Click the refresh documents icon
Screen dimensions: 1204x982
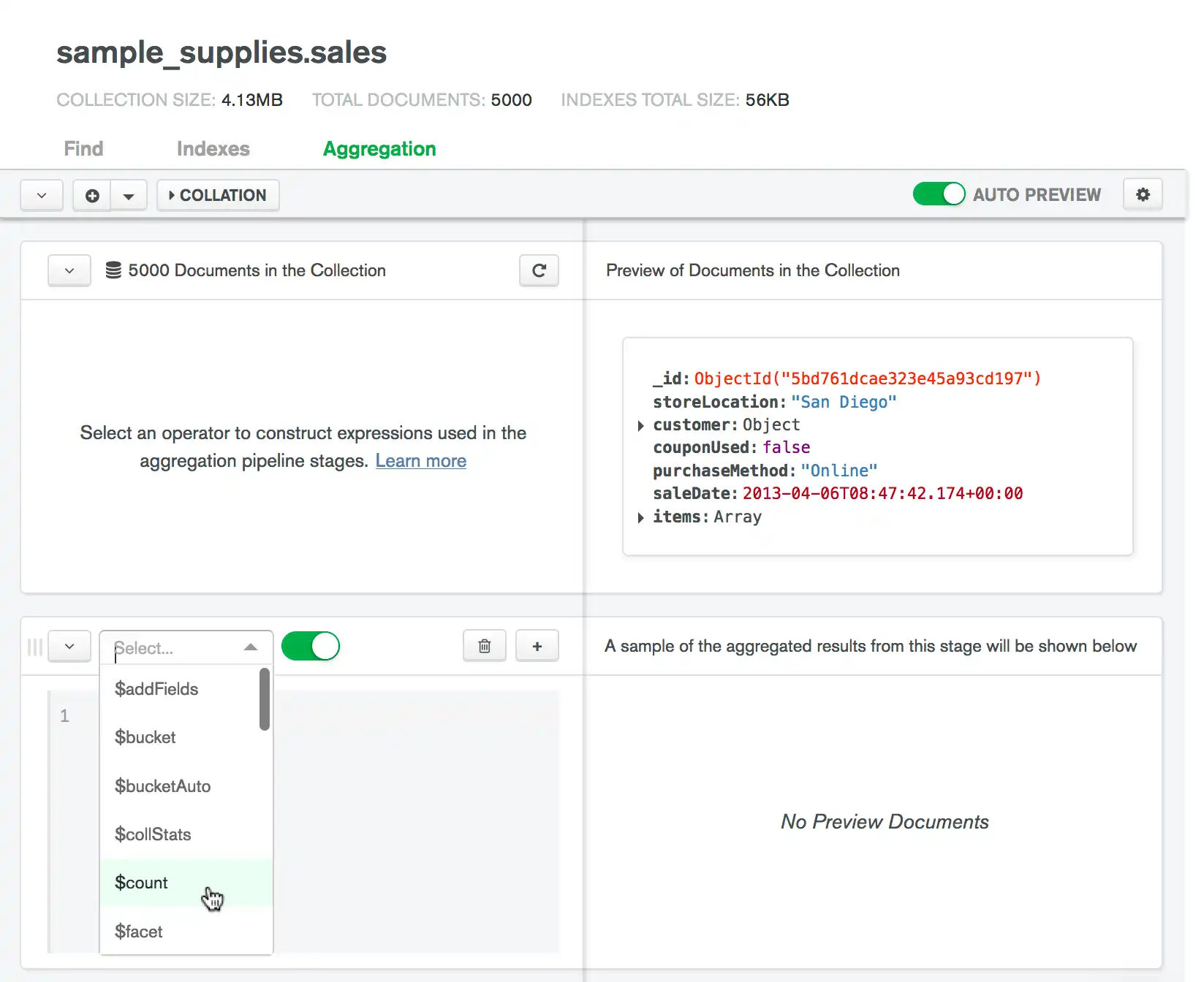[539, 270]
